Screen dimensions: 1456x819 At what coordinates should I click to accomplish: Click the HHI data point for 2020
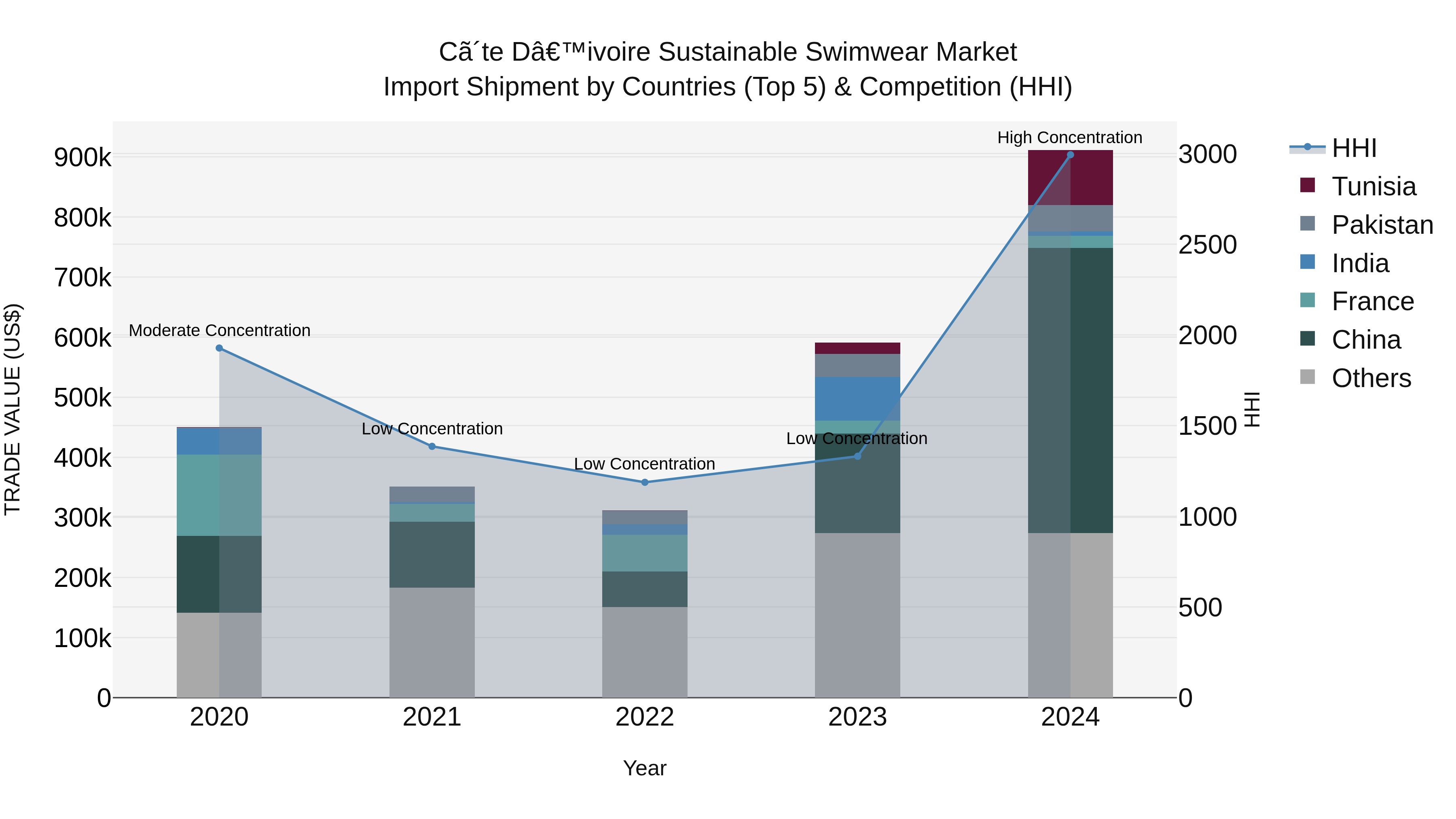pos(219,348)
